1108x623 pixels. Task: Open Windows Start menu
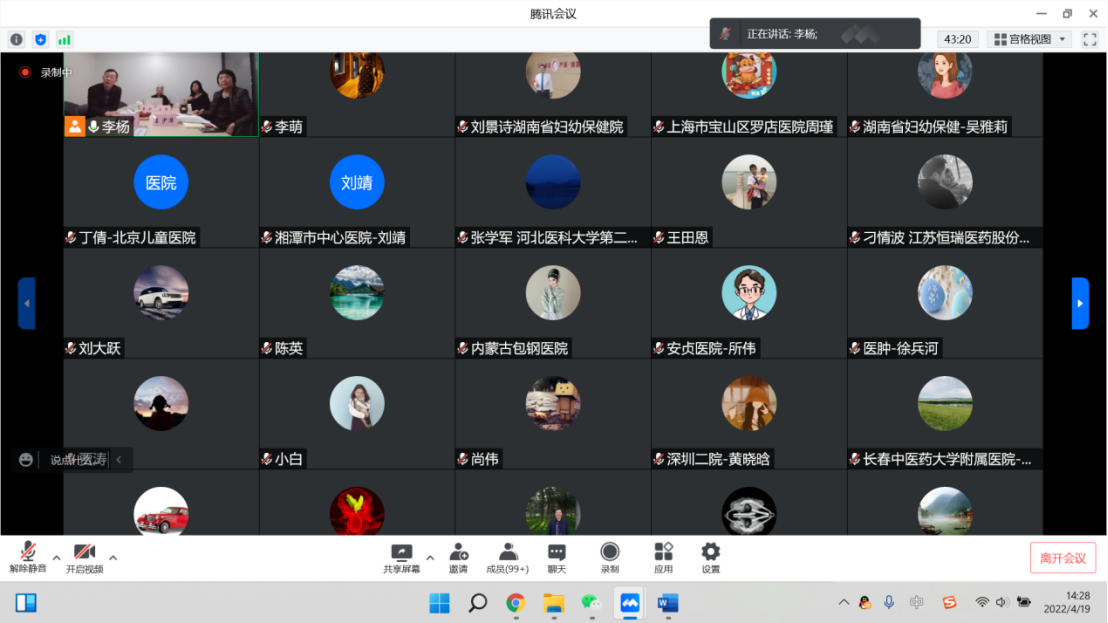pos(439,603)
